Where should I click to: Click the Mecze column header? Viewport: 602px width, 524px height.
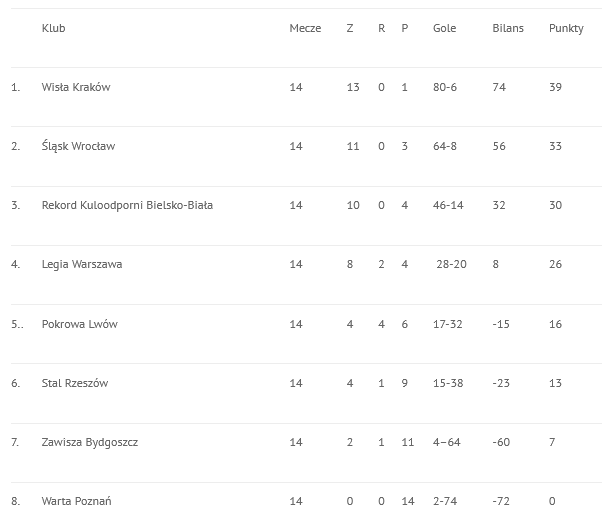[x=305, y=28]
